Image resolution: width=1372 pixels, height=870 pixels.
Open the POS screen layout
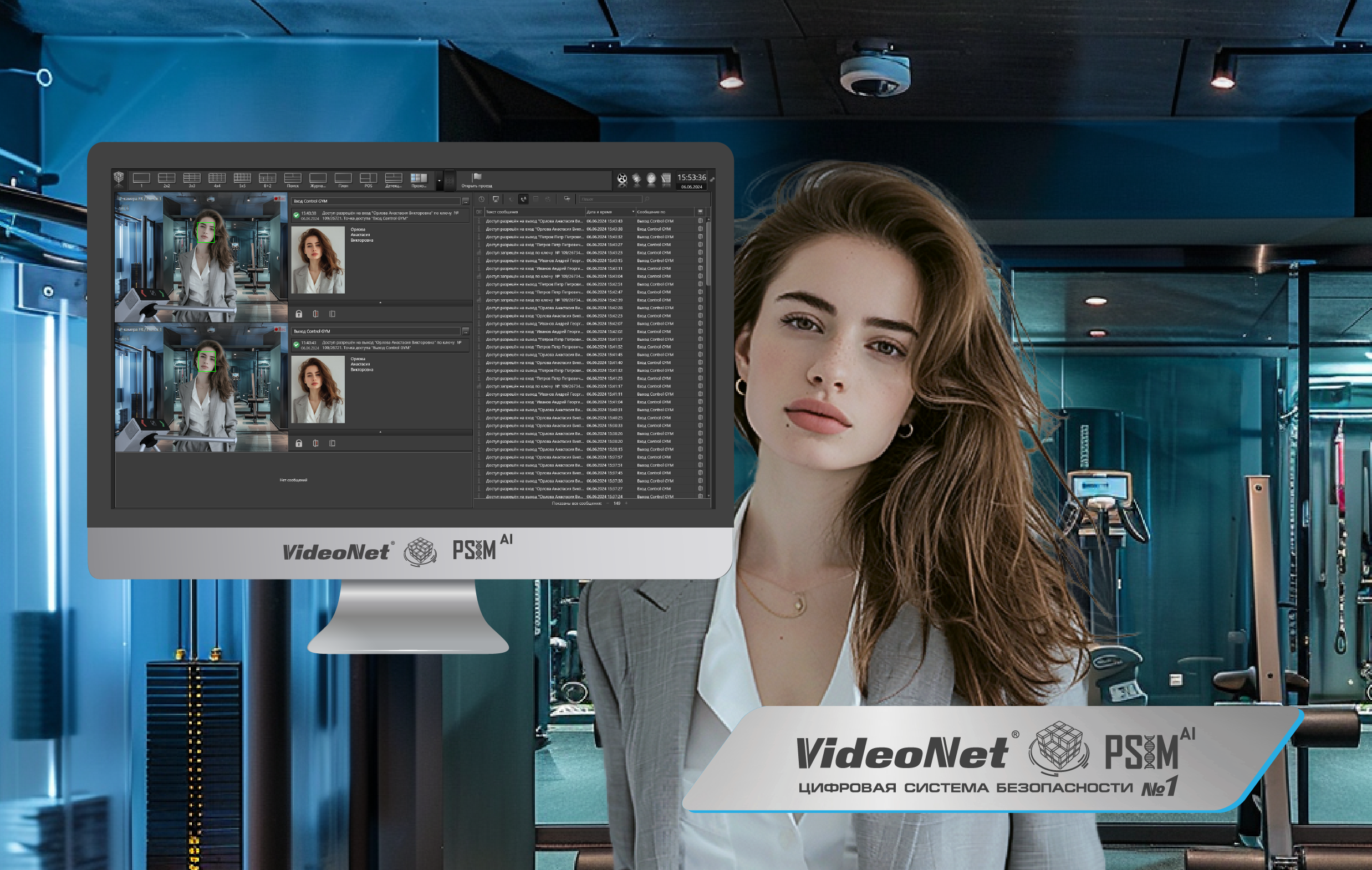pyautogui.click(x=368, y=180)
